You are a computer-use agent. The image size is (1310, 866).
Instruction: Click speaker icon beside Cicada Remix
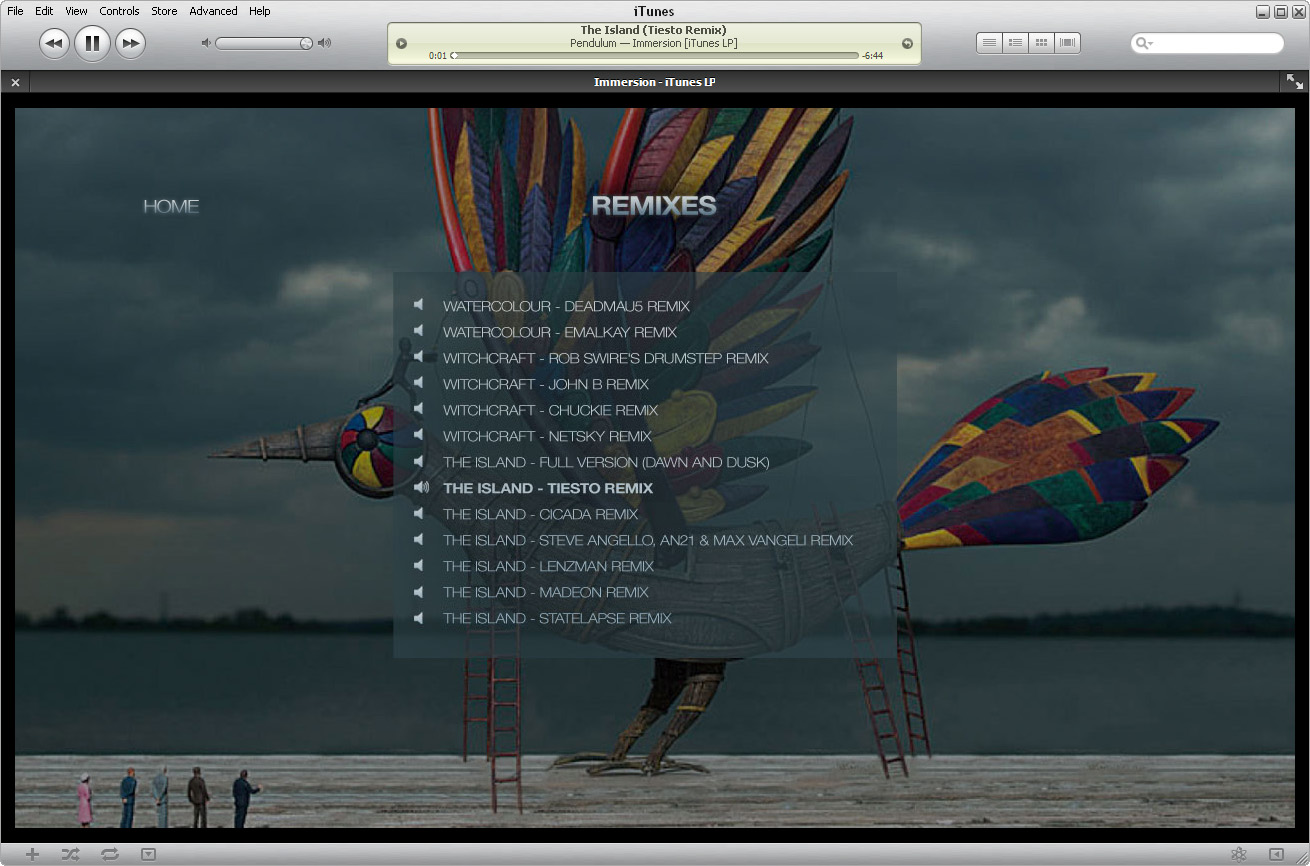coord(419,513)
